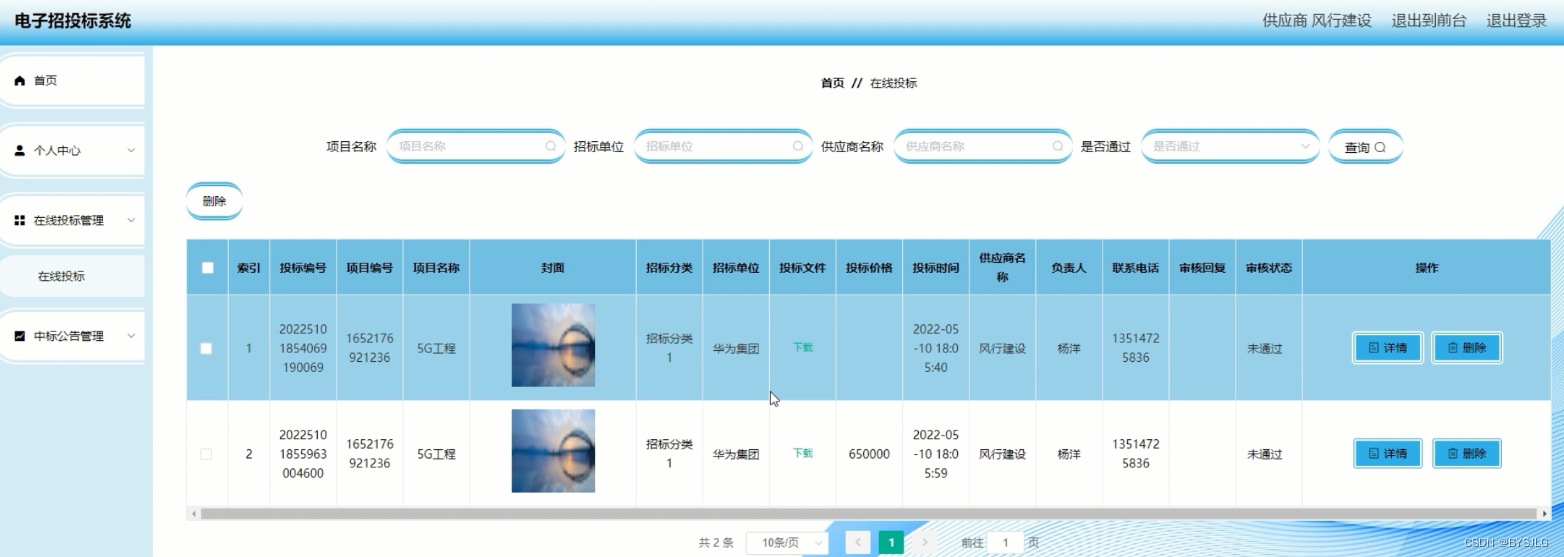Viewport: 1564px width, 557px height.
Task: Check the checkbox for row 2
Action: 206,454
